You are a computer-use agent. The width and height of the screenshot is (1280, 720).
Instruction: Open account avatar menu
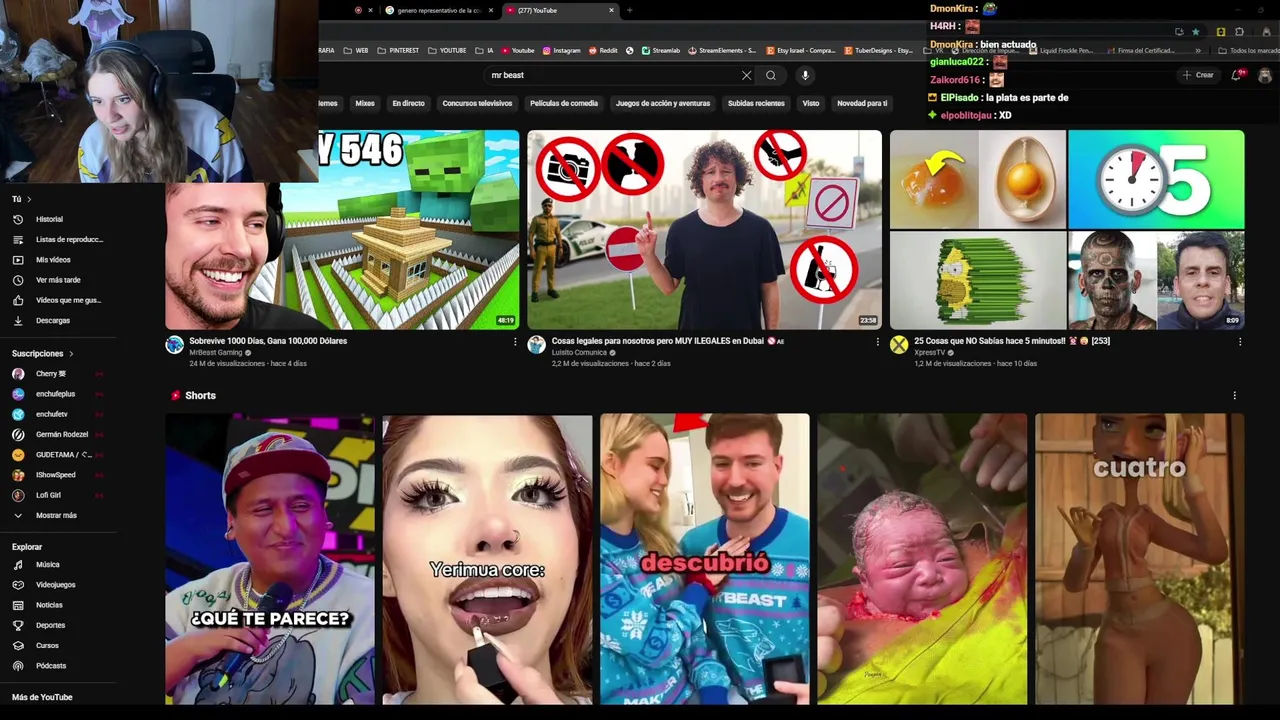[x=1265, y=75]
